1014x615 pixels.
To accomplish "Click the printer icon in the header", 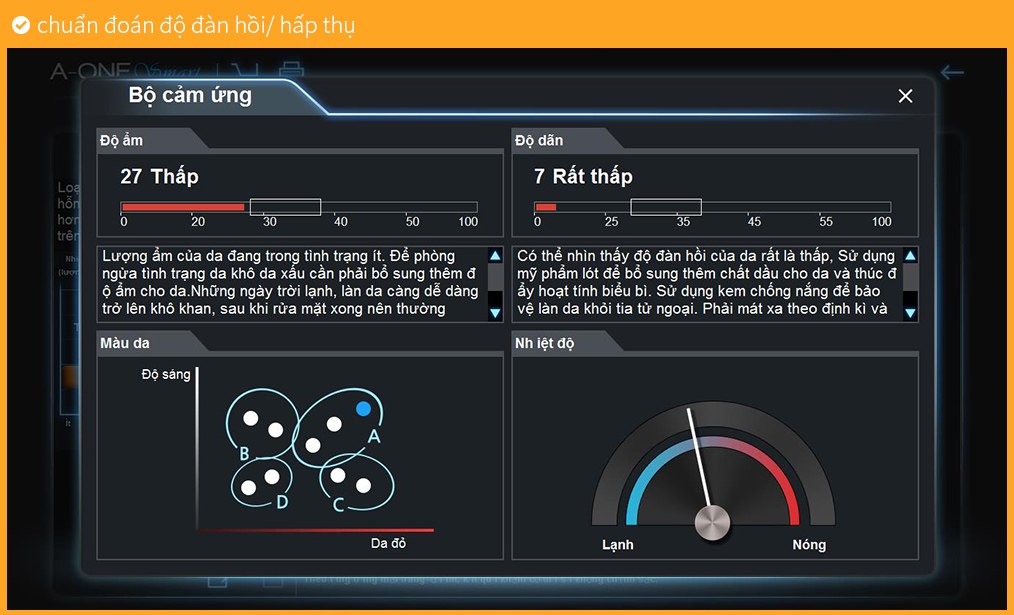I will [291, 71].
